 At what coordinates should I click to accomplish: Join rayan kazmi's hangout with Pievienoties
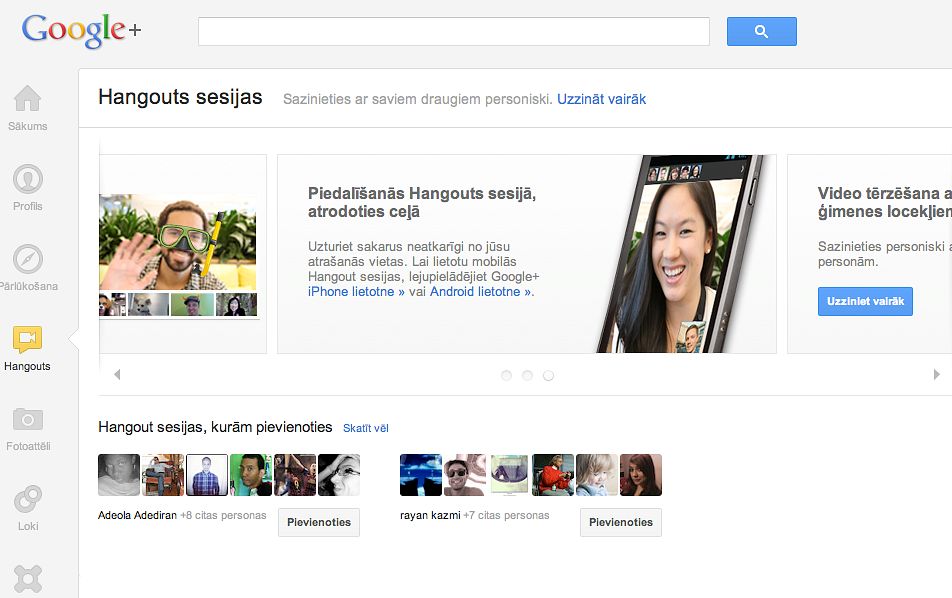(620, 522)
